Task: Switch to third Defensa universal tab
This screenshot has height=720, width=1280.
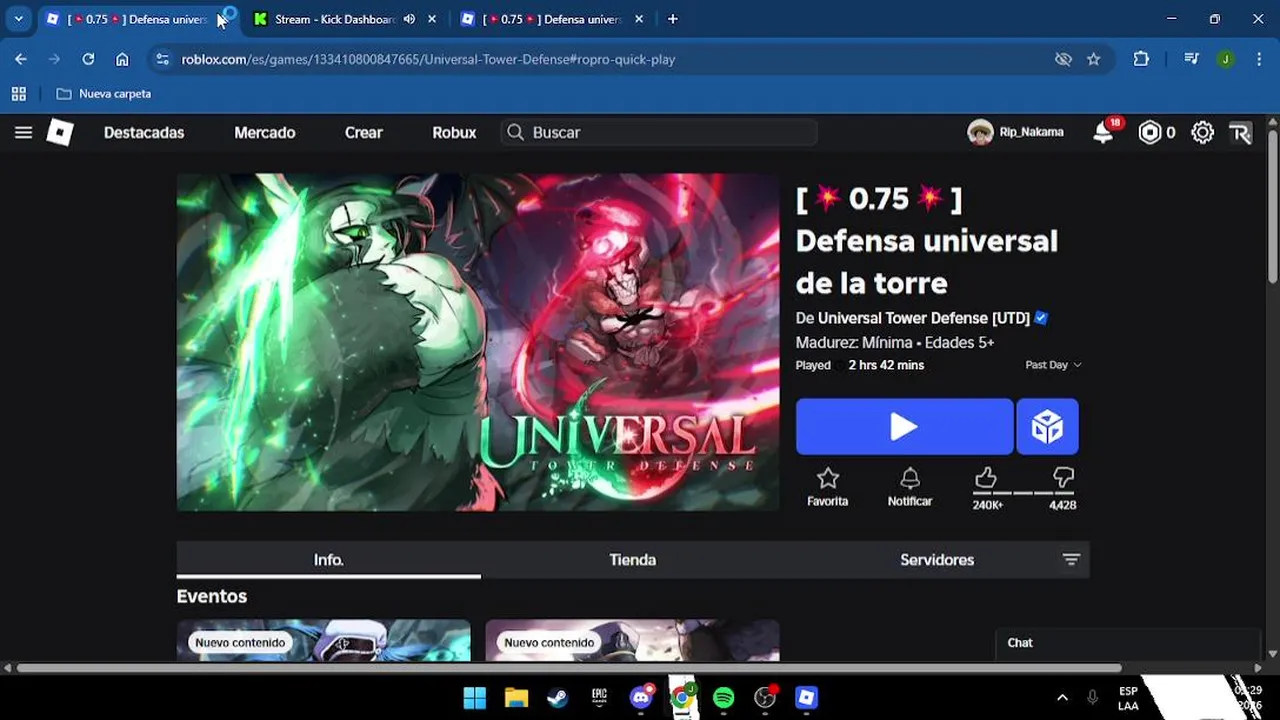Action: 552,19
